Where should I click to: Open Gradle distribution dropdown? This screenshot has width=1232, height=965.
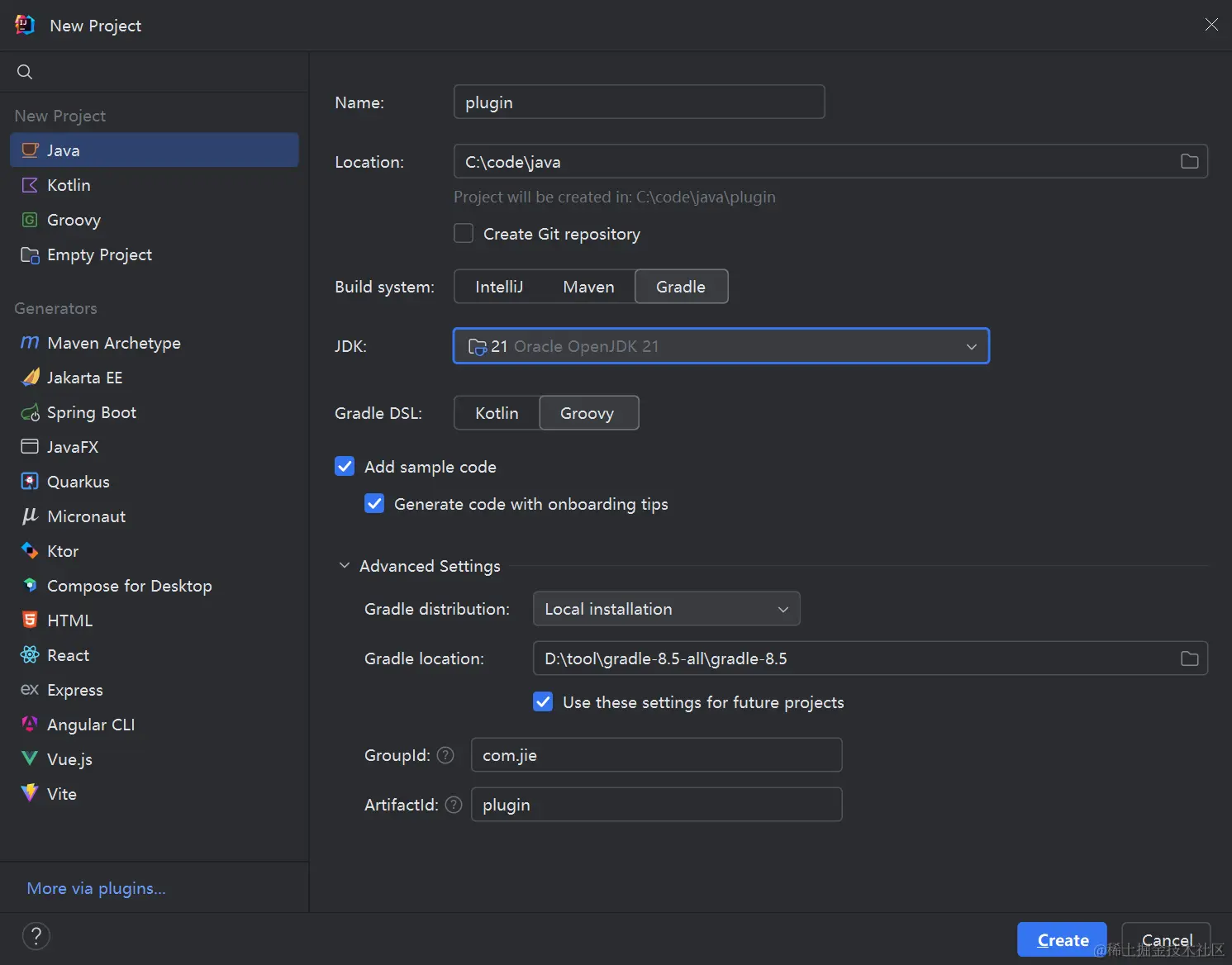pyautogui.click(x=667, y=609)
